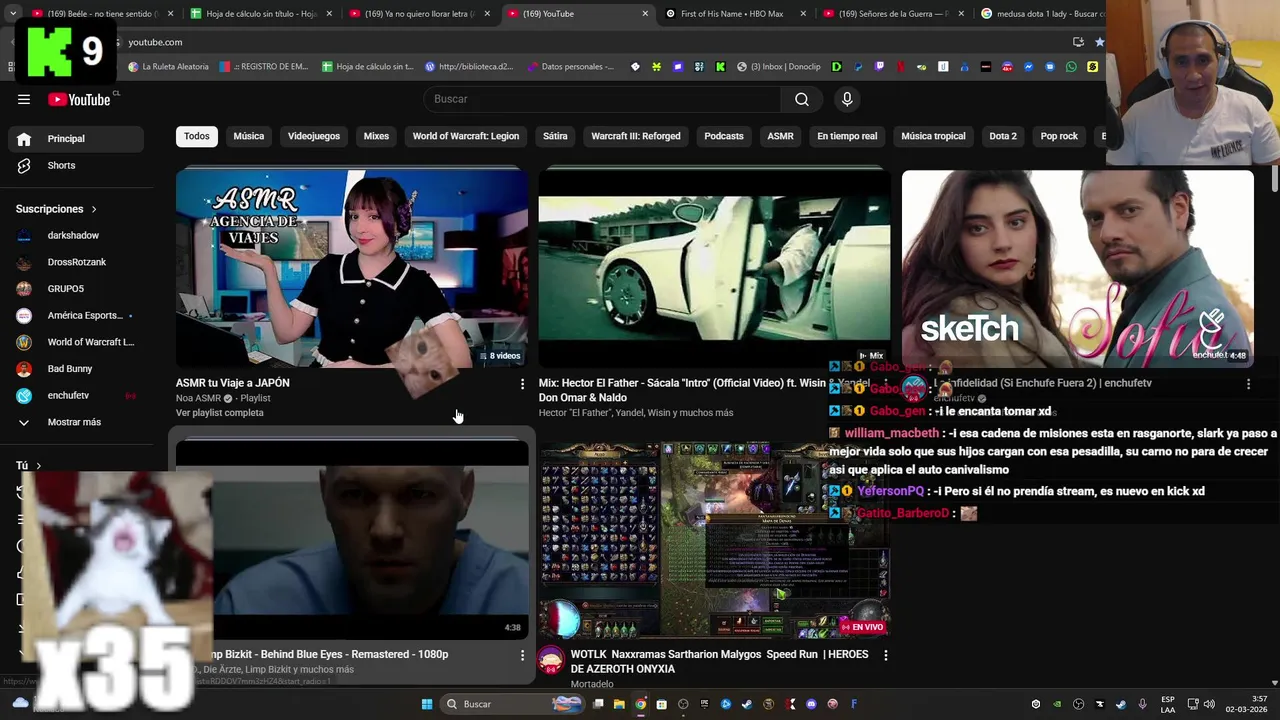The image size is (1280, 720).
Task: Start voice search with microphone icon
Action: coord(847,99)
